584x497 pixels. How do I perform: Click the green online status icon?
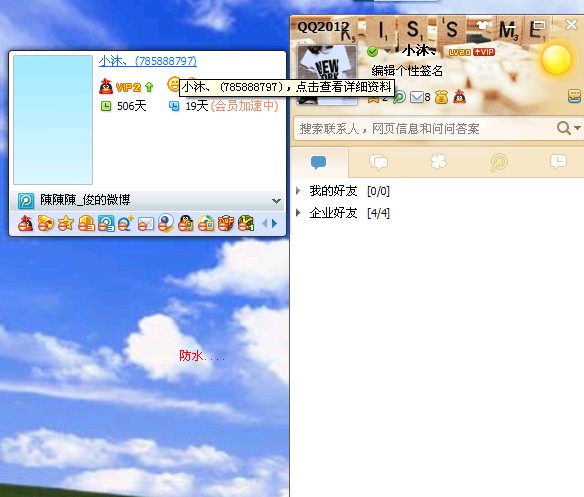(372, 51)
